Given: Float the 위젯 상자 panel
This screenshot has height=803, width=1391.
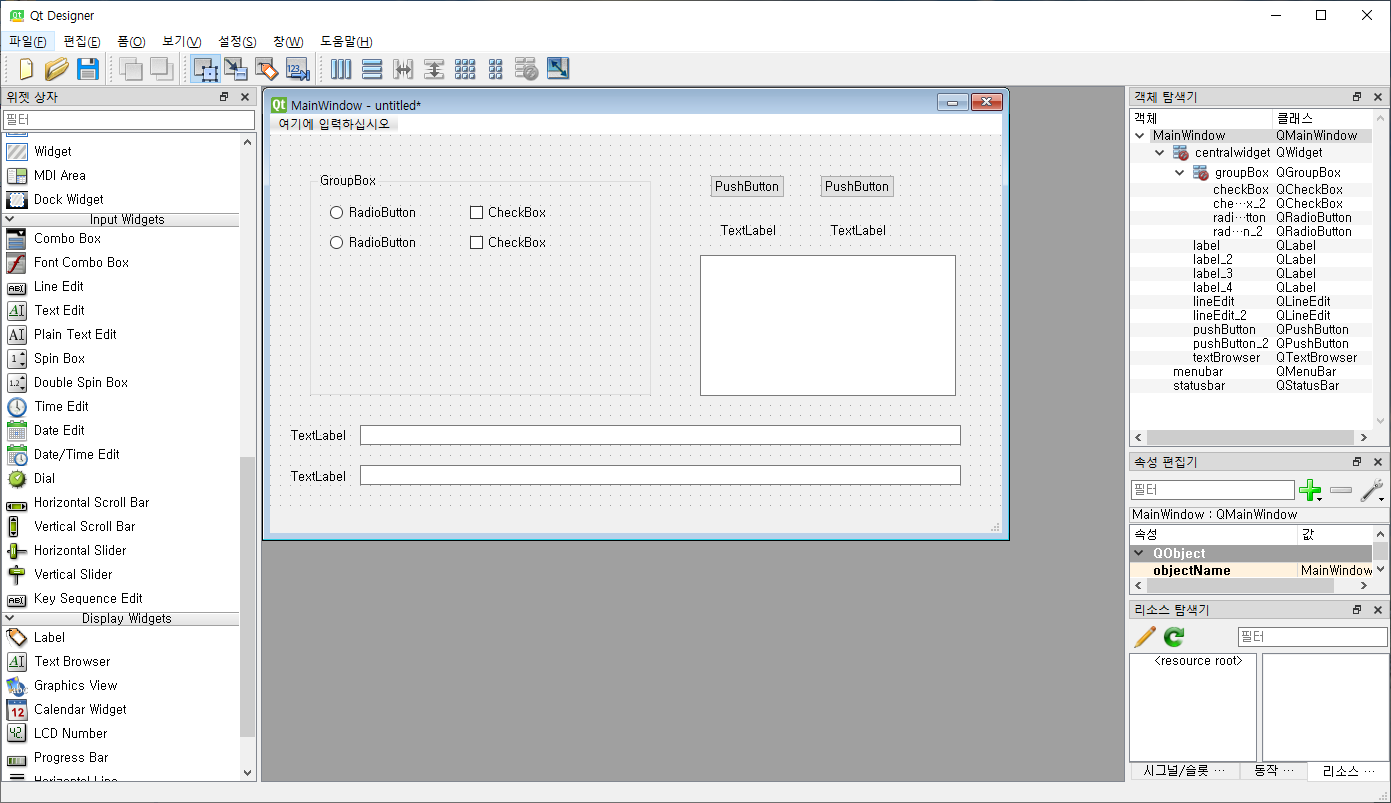Looking at the screenshot, I should click(x=225, y=97).
